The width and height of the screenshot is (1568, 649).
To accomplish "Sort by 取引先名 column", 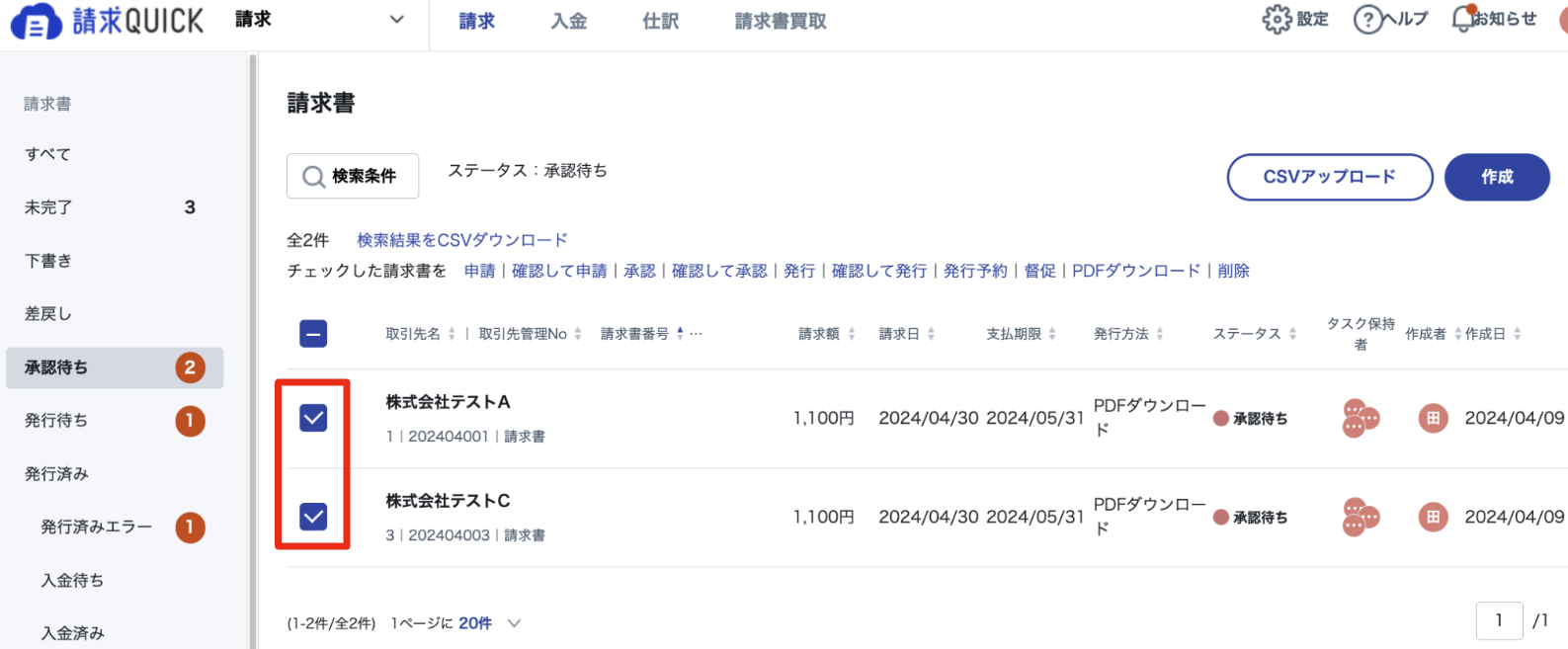I will [x=452, y=334].
